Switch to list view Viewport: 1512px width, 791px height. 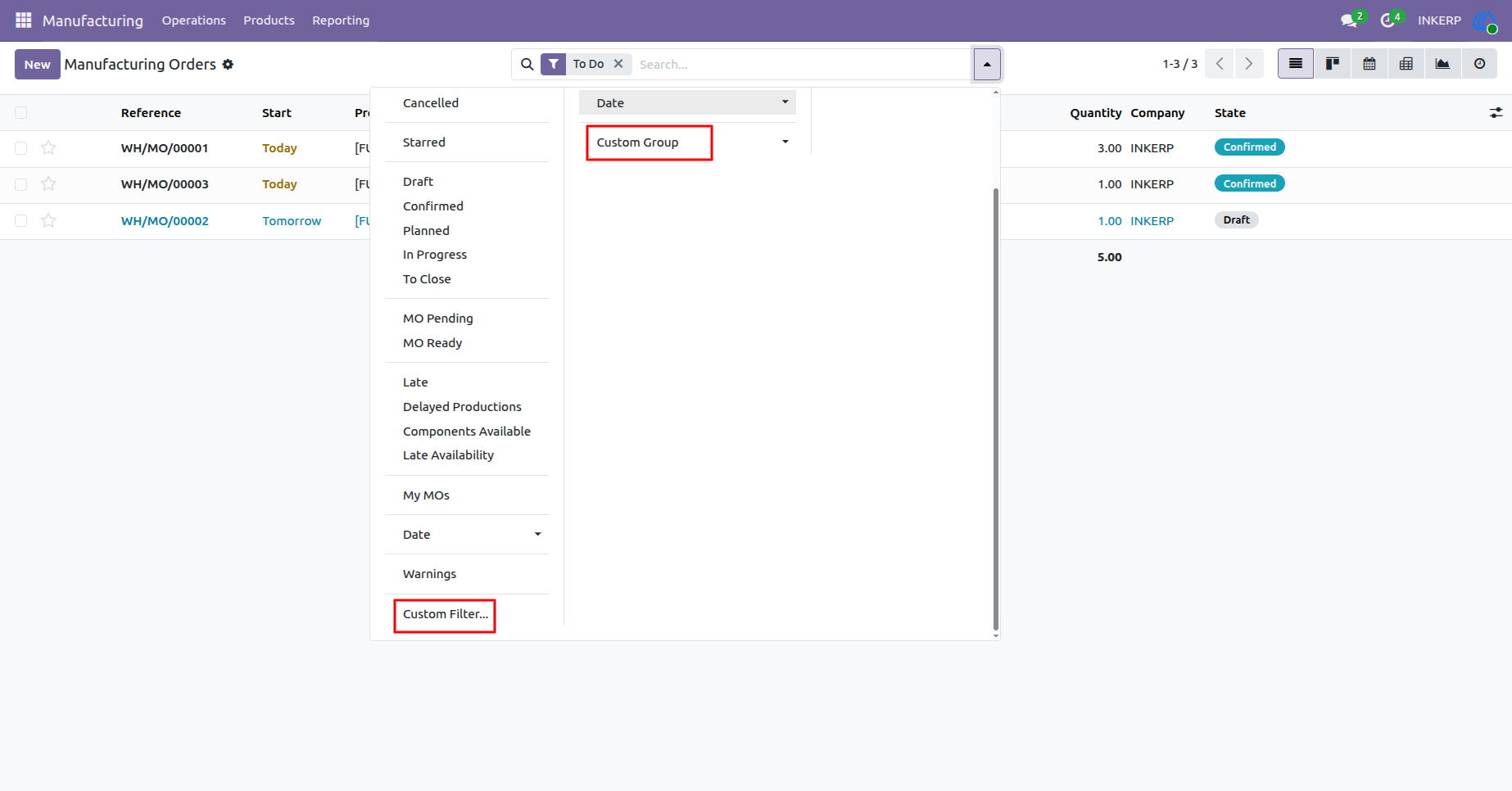(x=1296, y=64)
